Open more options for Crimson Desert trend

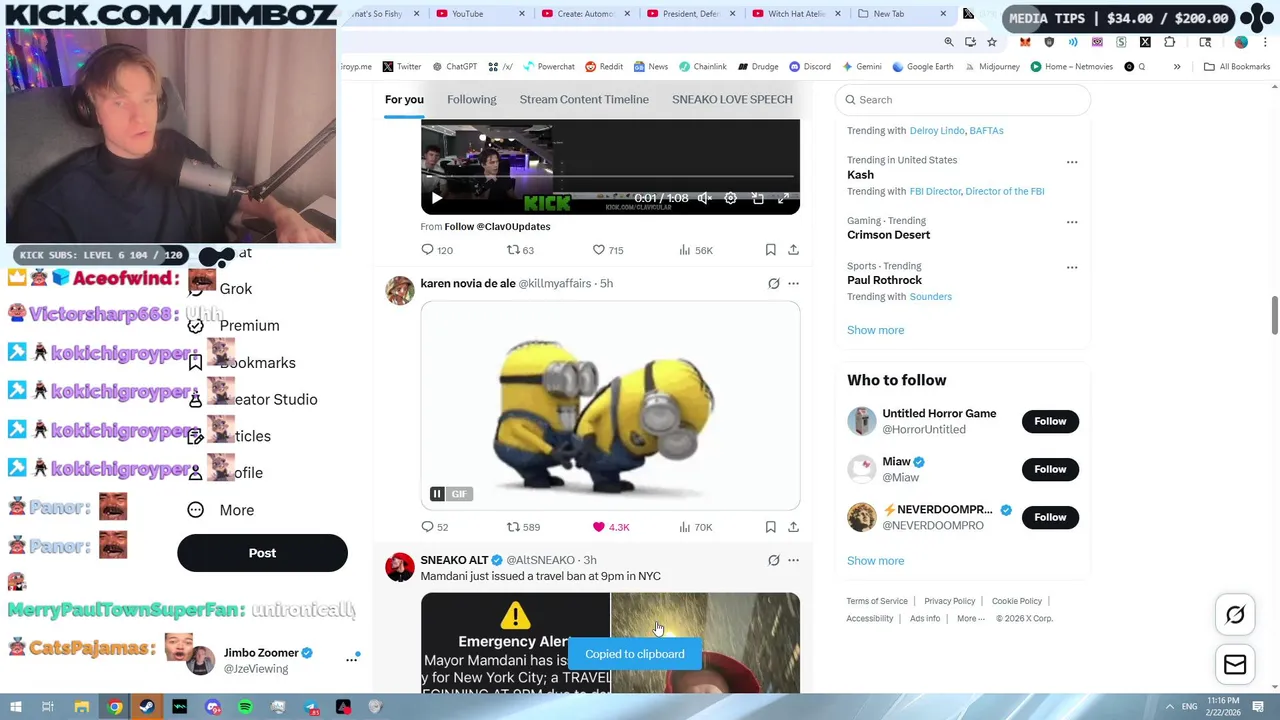pyautogui.click(x=1072, y=222)
